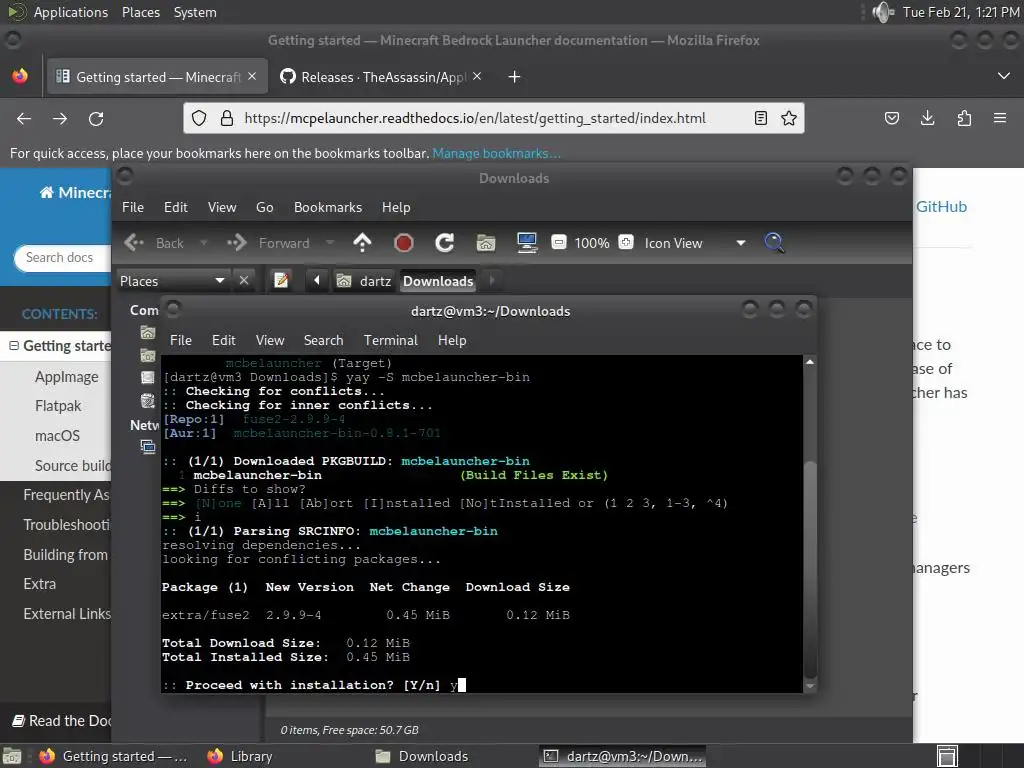Click the 100% zoom level button
This screenshot has height=768, width=1024.
[592, 243]
